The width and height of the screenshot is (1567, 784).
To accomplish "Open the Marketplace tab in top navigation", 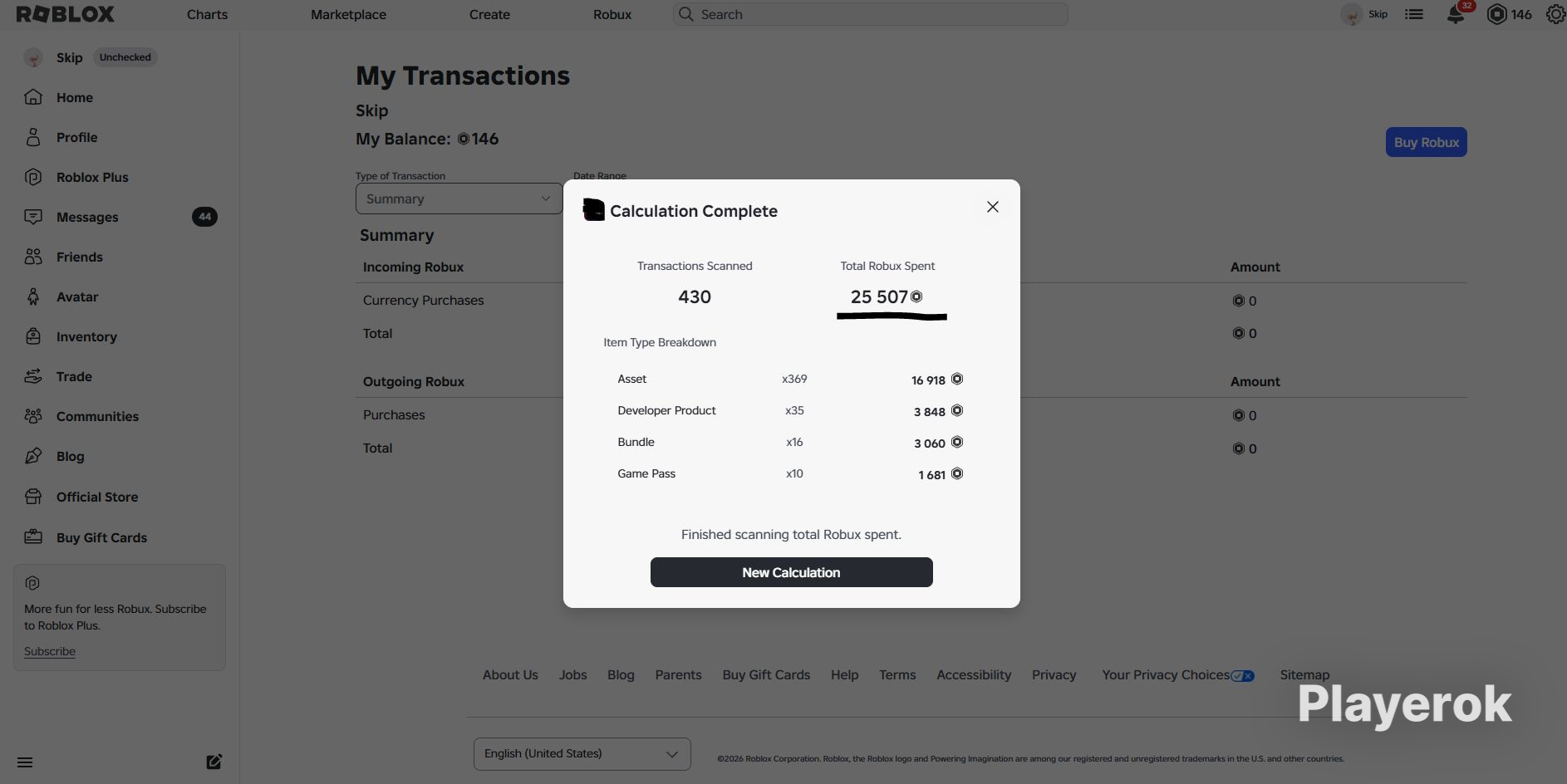I will tap(348, 14).
